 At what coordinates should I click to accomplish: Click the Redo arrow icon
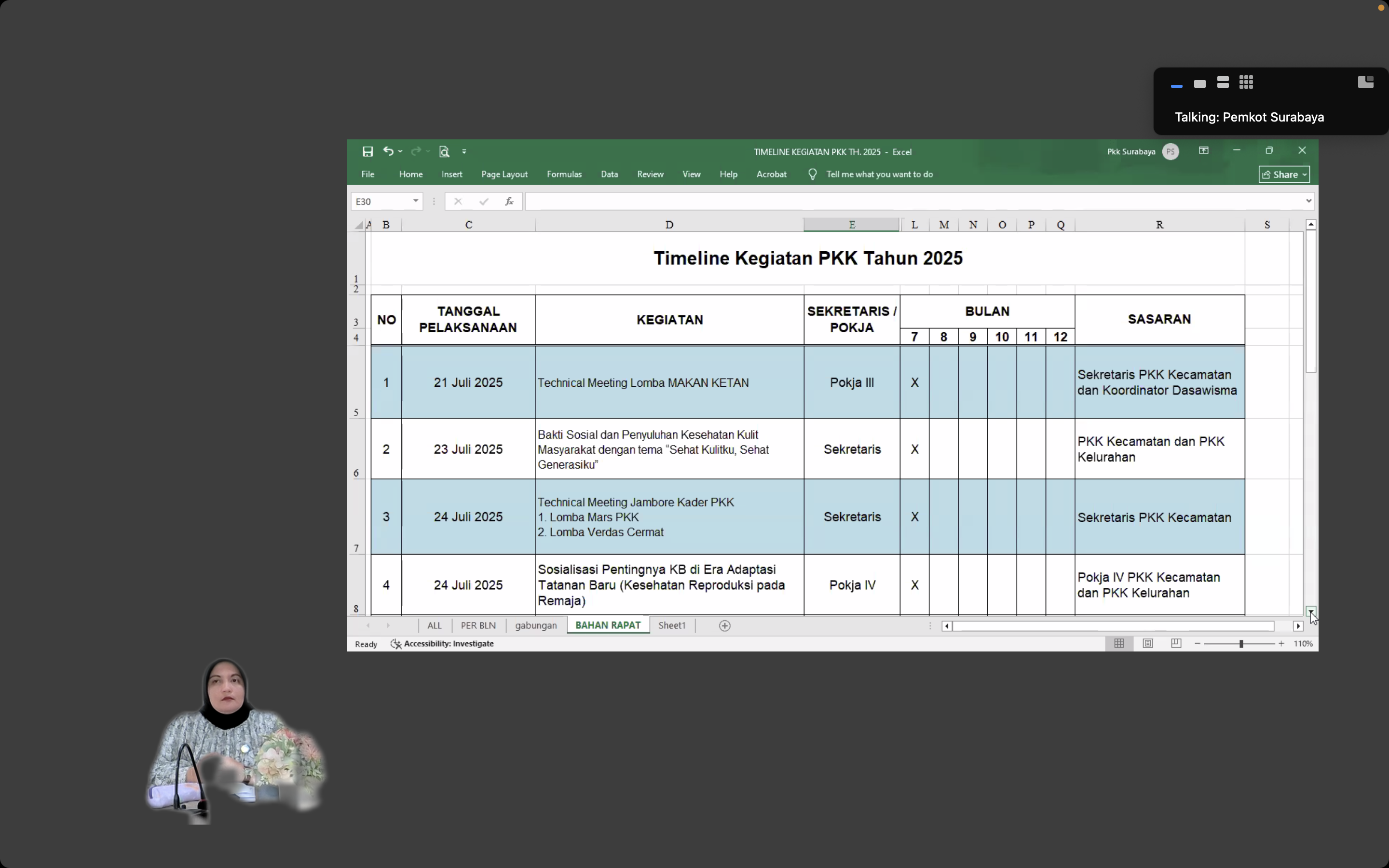click(416, 151)
